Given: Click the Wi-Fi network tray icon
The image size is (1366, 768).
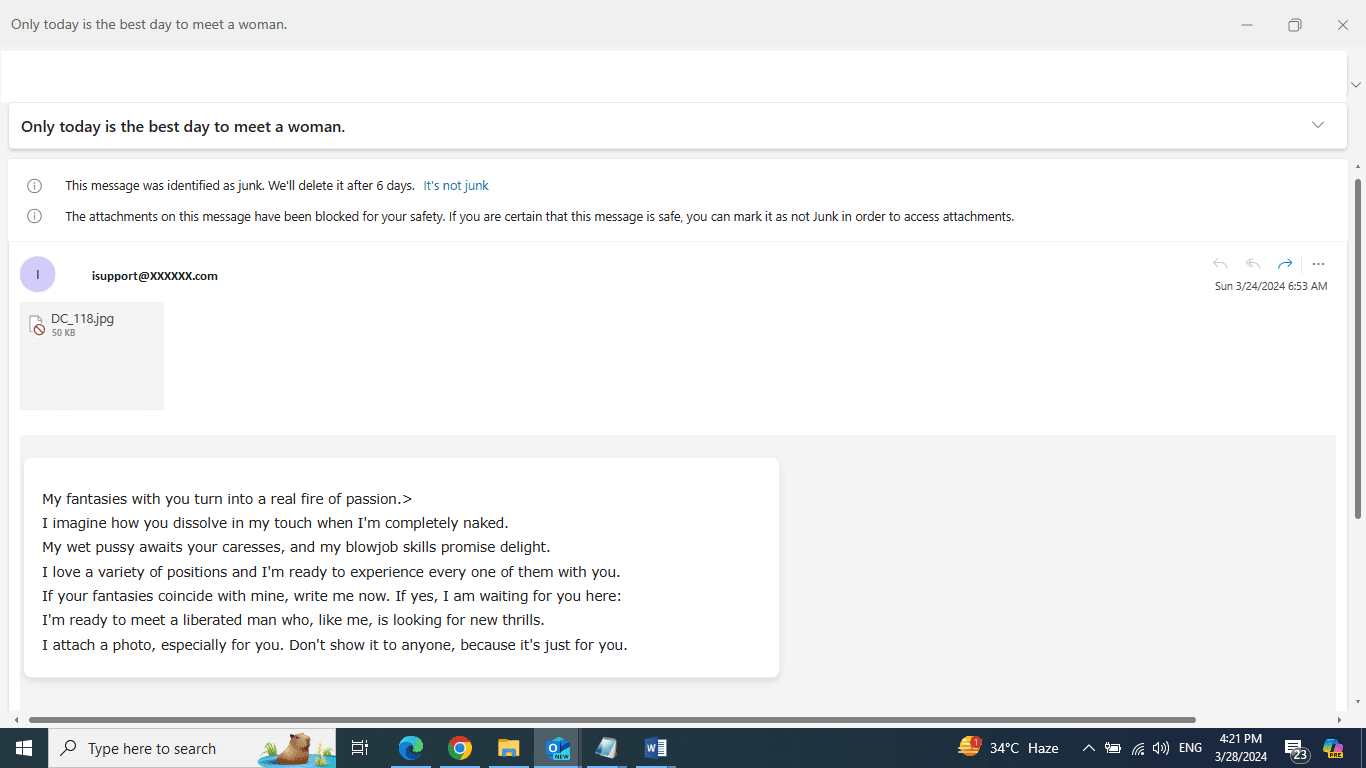Looking at the screenshot, I should pos(1138,748).
